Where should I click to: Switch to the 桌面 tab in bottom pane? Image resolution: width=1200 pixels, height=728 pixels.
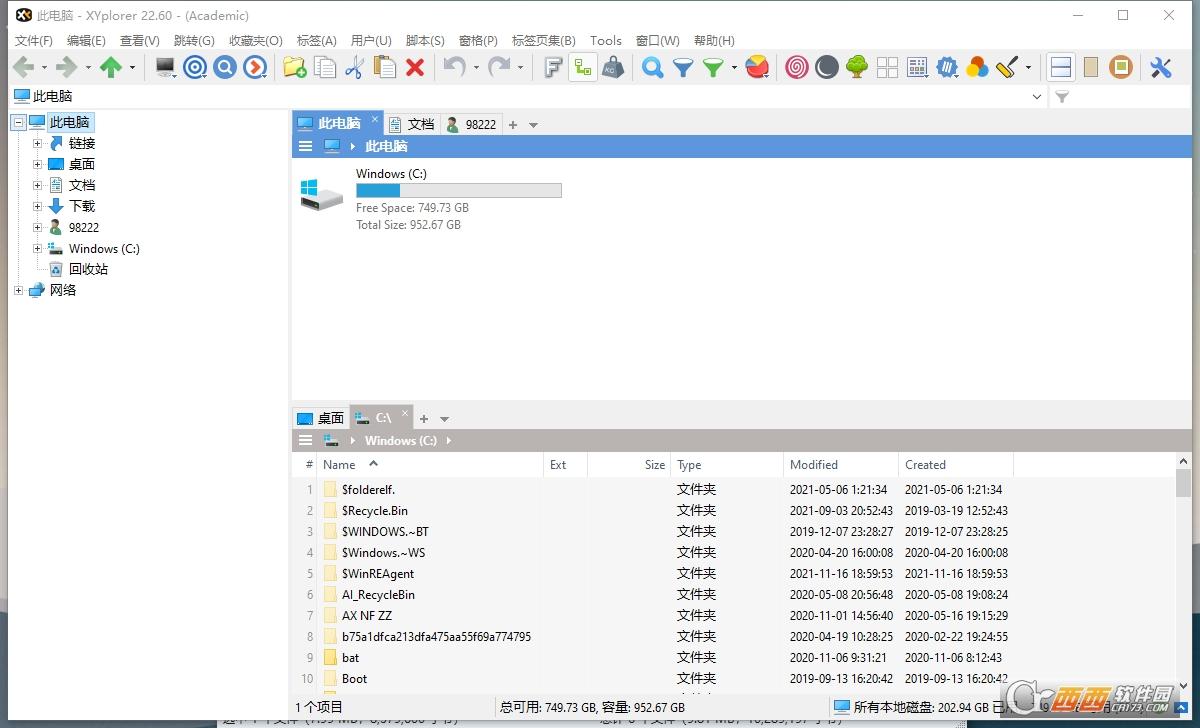coord(320,418)
